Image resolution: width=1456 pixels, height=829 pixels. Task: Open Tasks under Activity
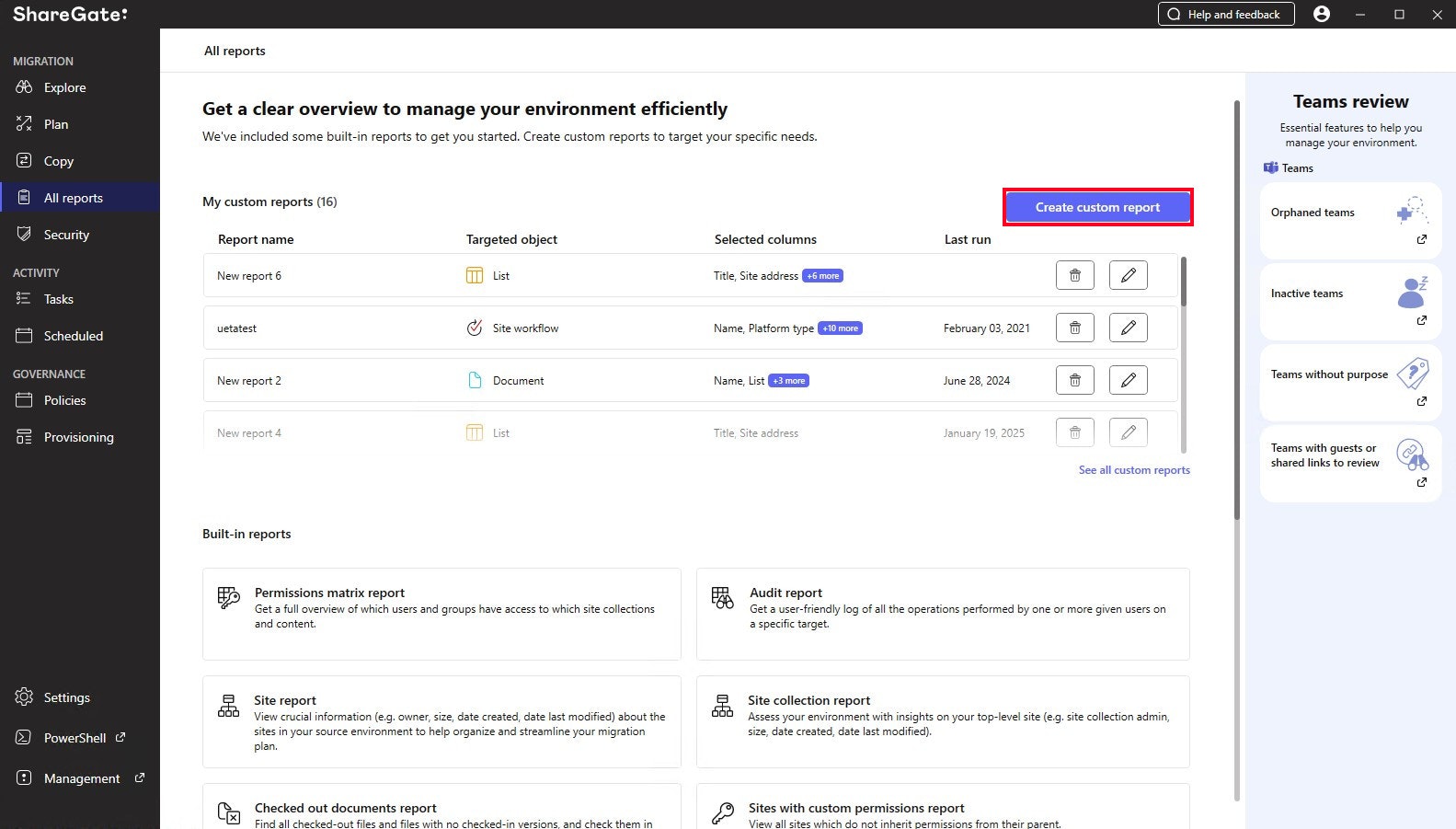[58, 299]
